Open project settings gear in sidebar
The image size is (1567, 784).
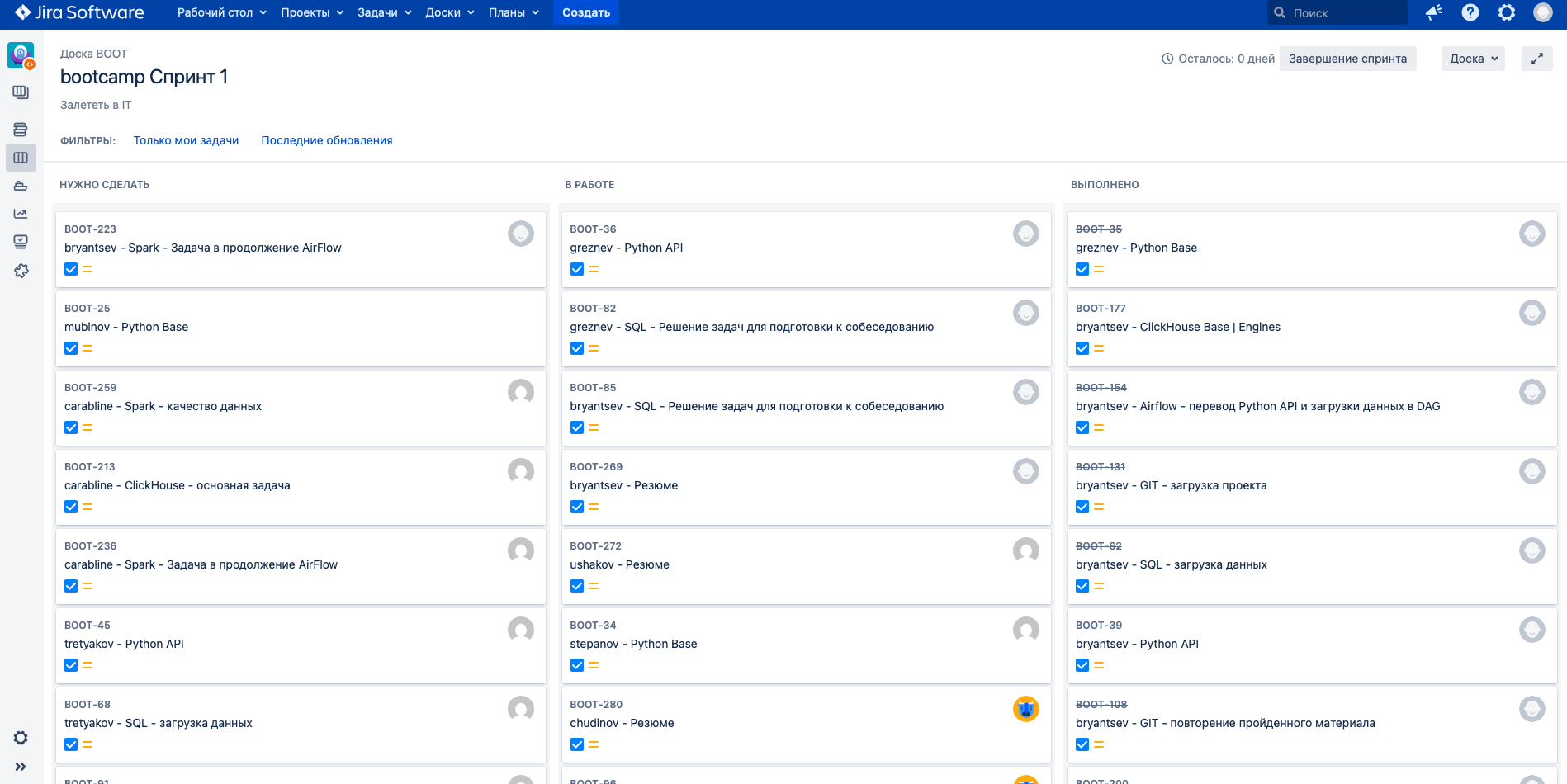pos(21,738)
